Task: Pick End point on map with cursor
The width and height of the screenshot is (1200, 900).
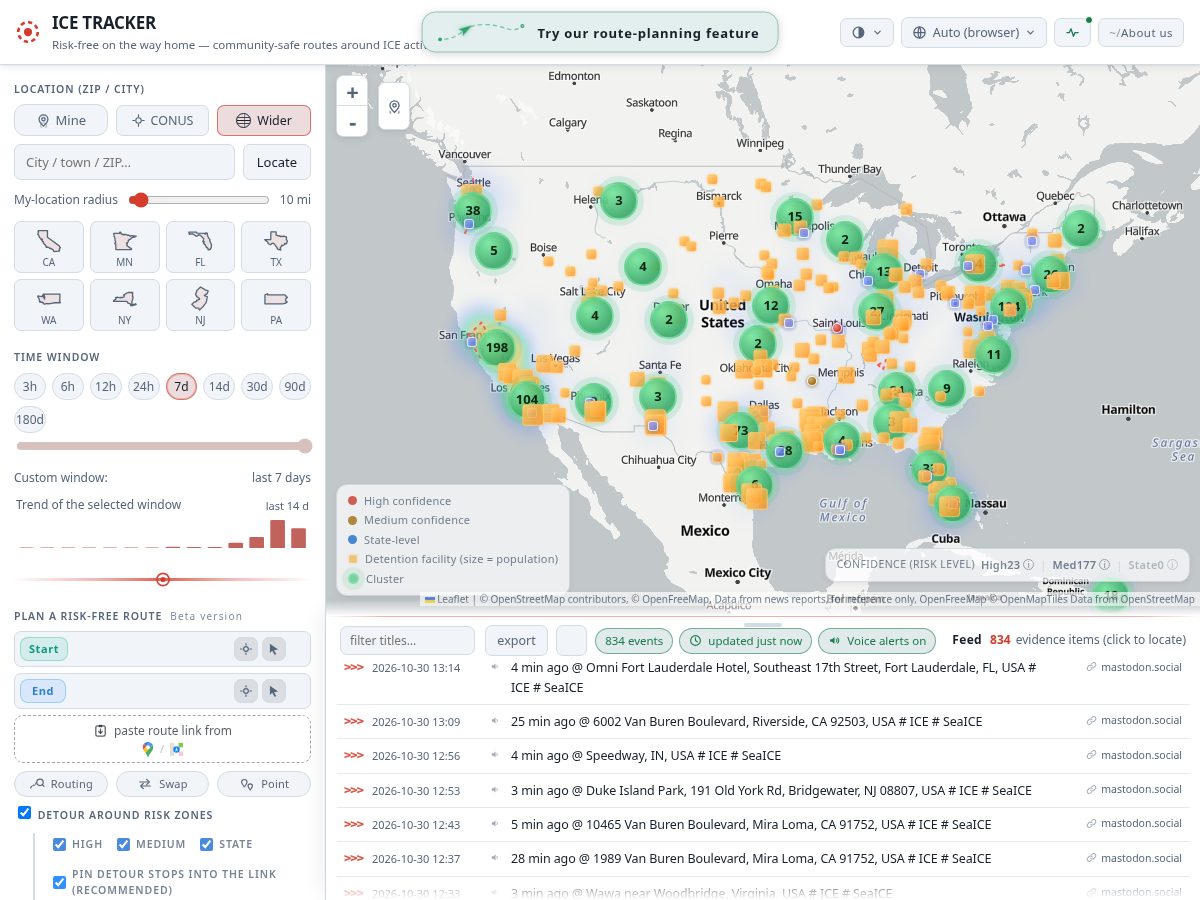Action: [274, 691]
